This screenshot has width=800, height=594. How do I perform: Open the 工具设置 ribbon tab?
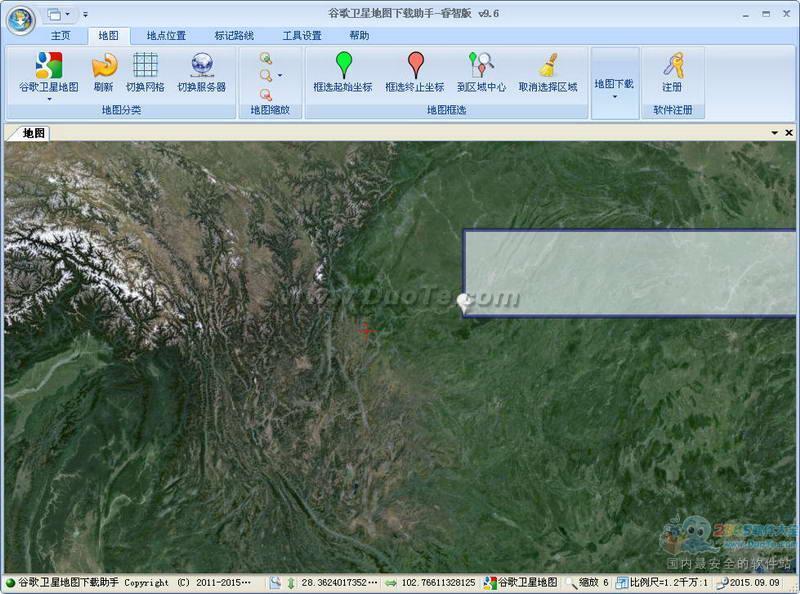click(x=302, y=35)
